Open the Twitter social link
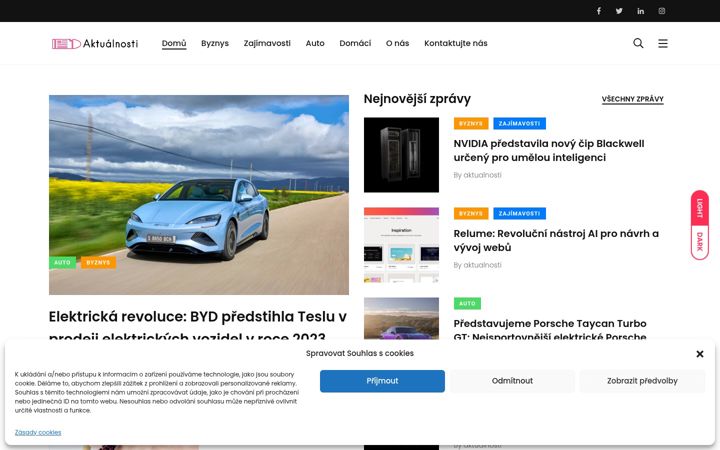This screenshot has height=450, width=720. click(619, 11)
